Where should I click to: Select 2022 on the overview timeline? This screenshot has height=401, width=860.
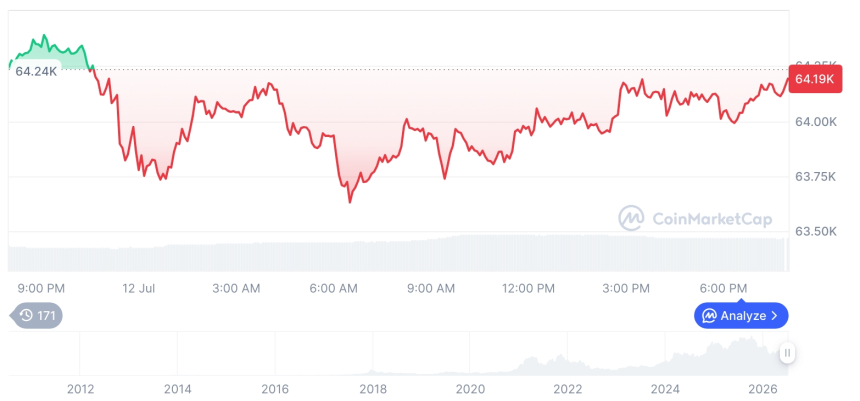pos(567,389)
